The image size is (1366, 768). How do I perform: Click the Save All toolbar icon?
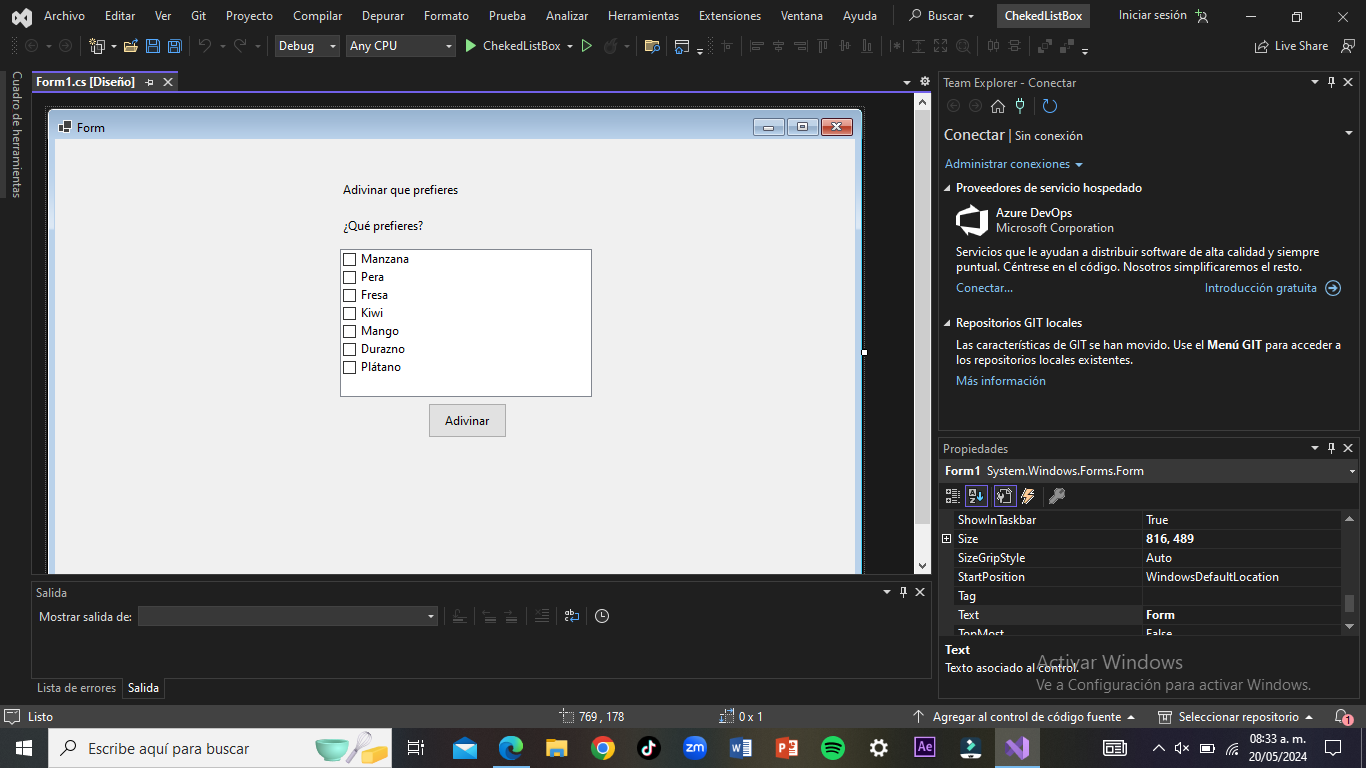[x=174, y=46]
